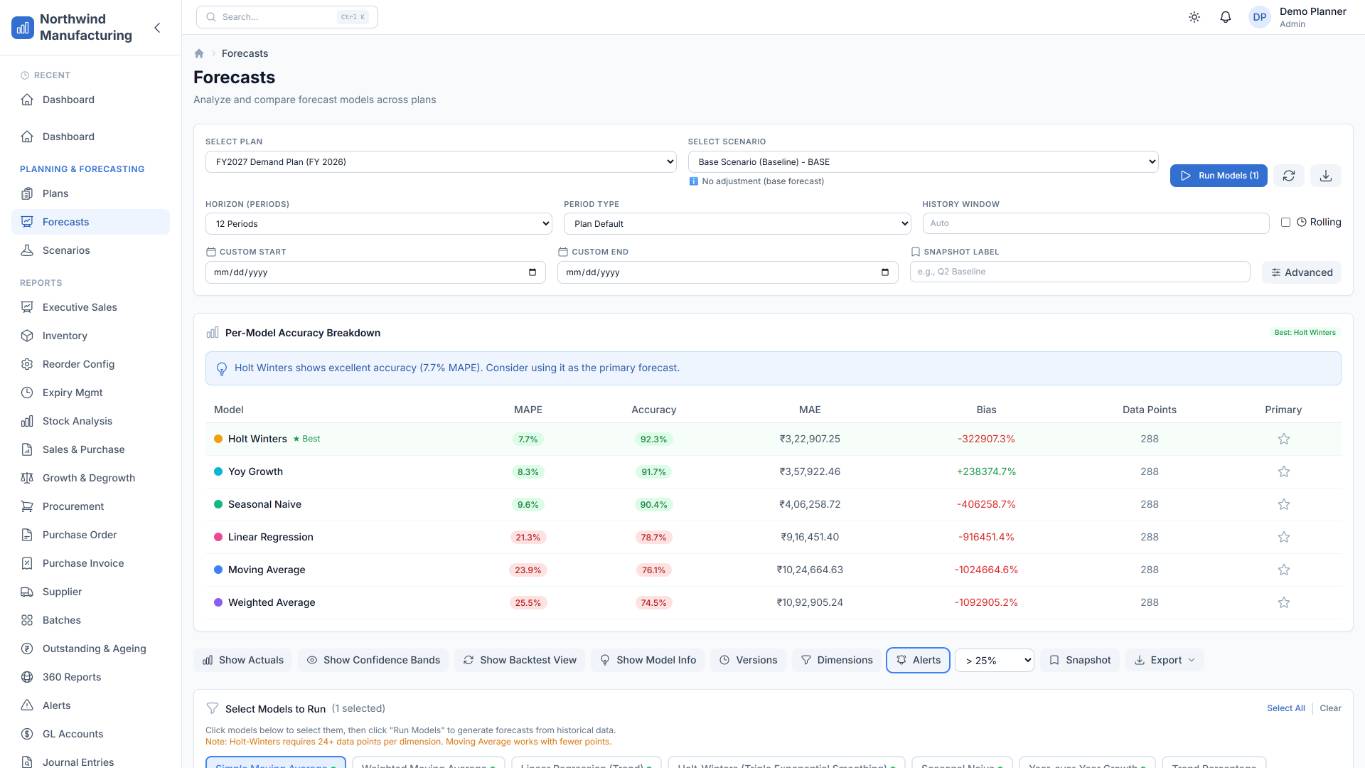Click the Advanced button
Viewport: 1365px width, 768px height.
[x=1301, y=272]
